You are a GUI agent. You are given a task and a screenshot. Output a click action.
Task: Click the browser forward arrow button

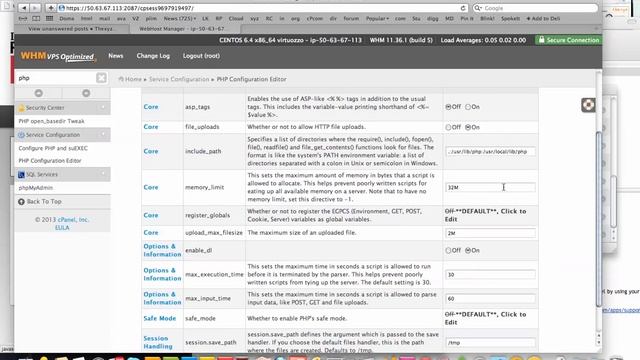click(35, 8)
